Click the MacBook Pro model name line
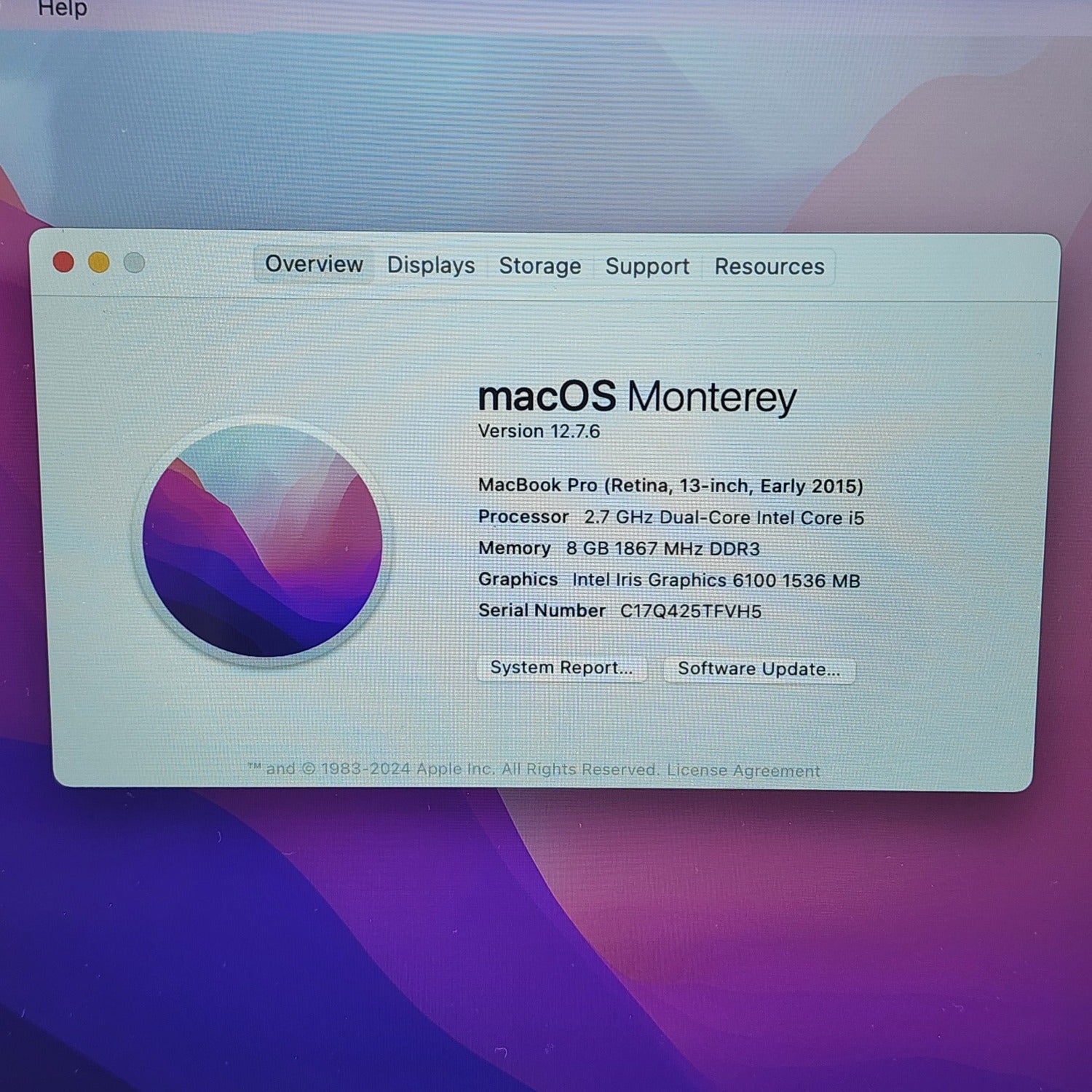 click(670, 486)
